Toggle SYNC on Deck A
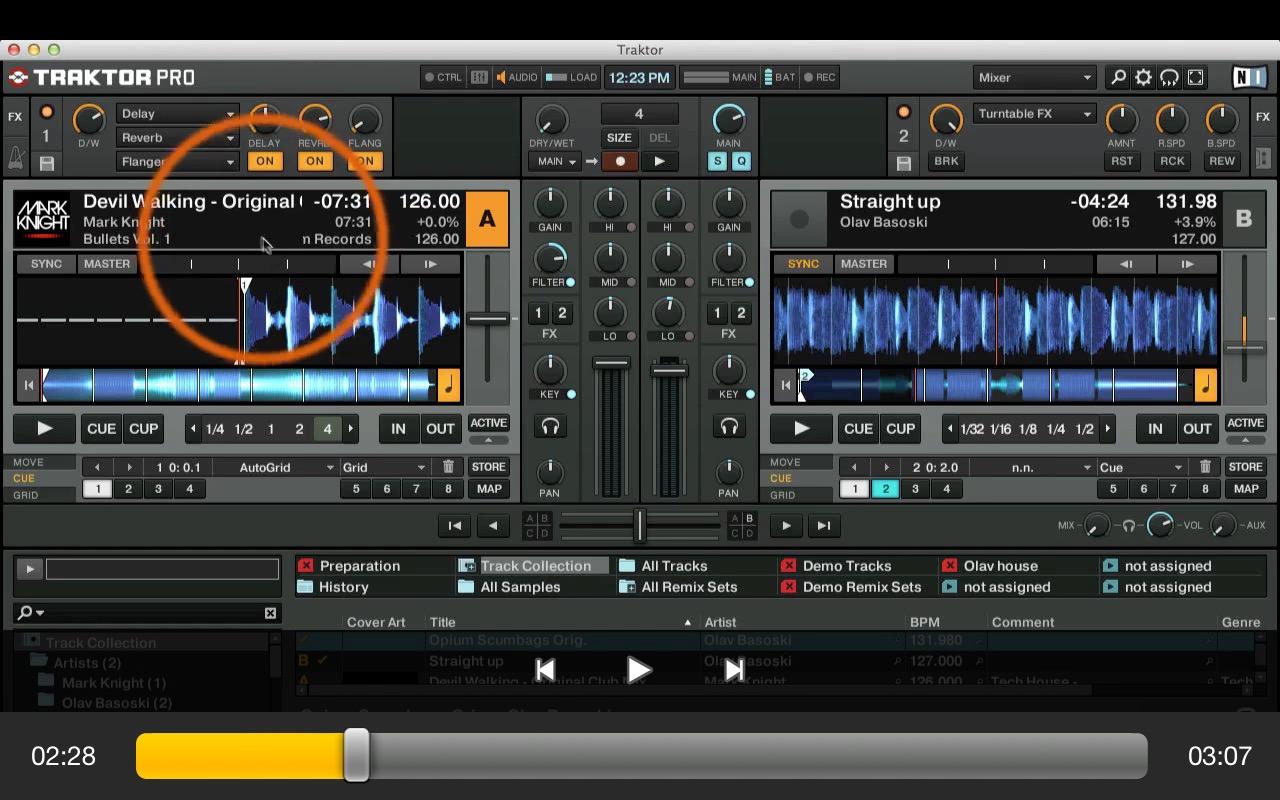Viewport: 1280px width, 800px height. (46, 264)
